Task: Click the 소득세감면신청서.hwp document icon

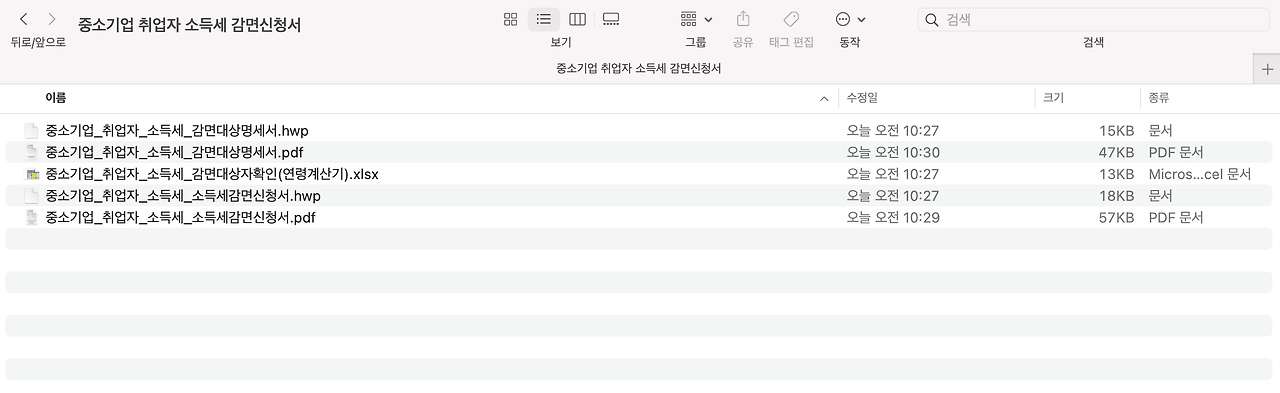Action: click(x=32, y=195)
